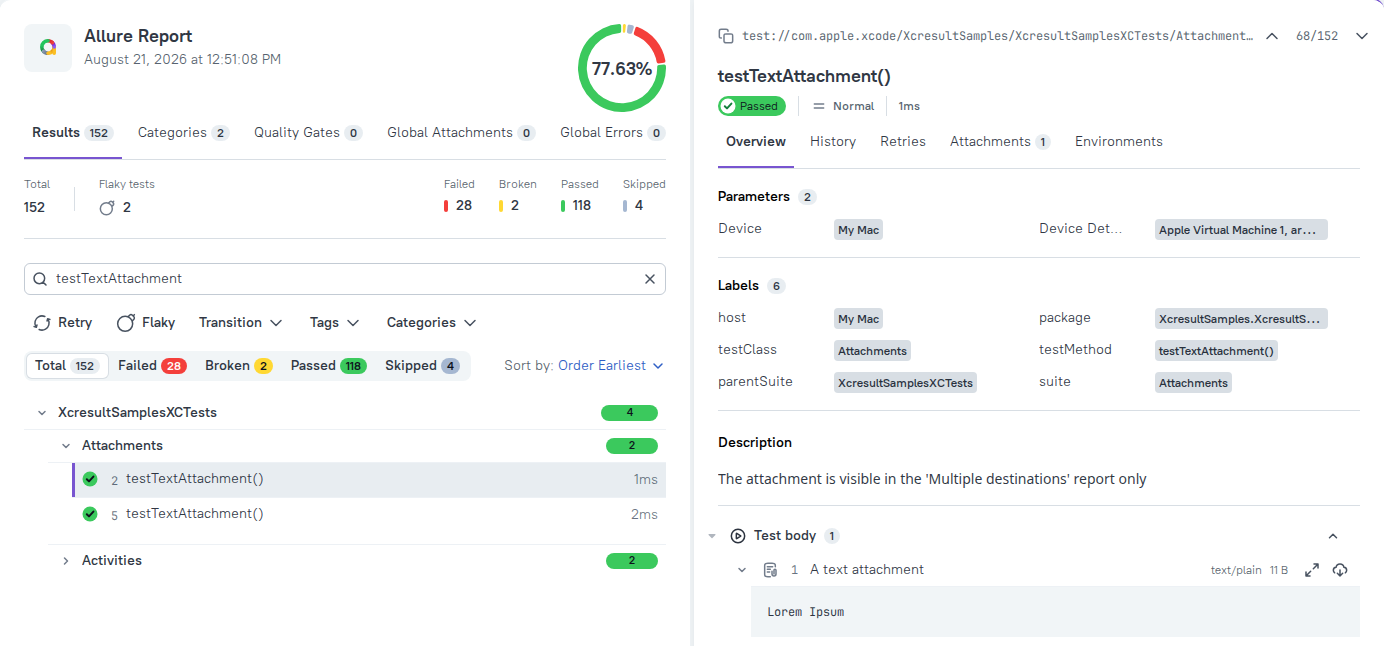Collapse the Test body section
1384x646 pixels.
(x=1332, y=536)
